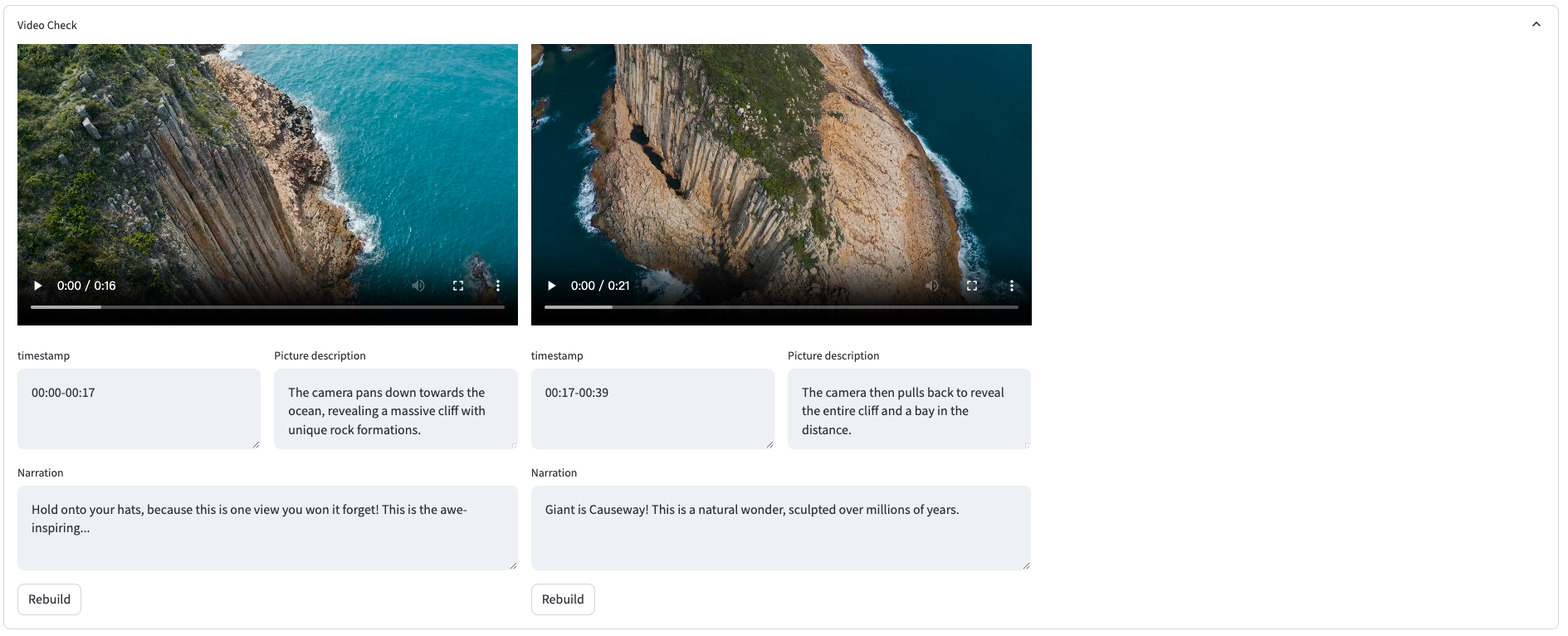Screen dimensions: 1568x636
Task: Edit the 00:17-00:39 timestamp field
Action: click(x=652, y=409)
